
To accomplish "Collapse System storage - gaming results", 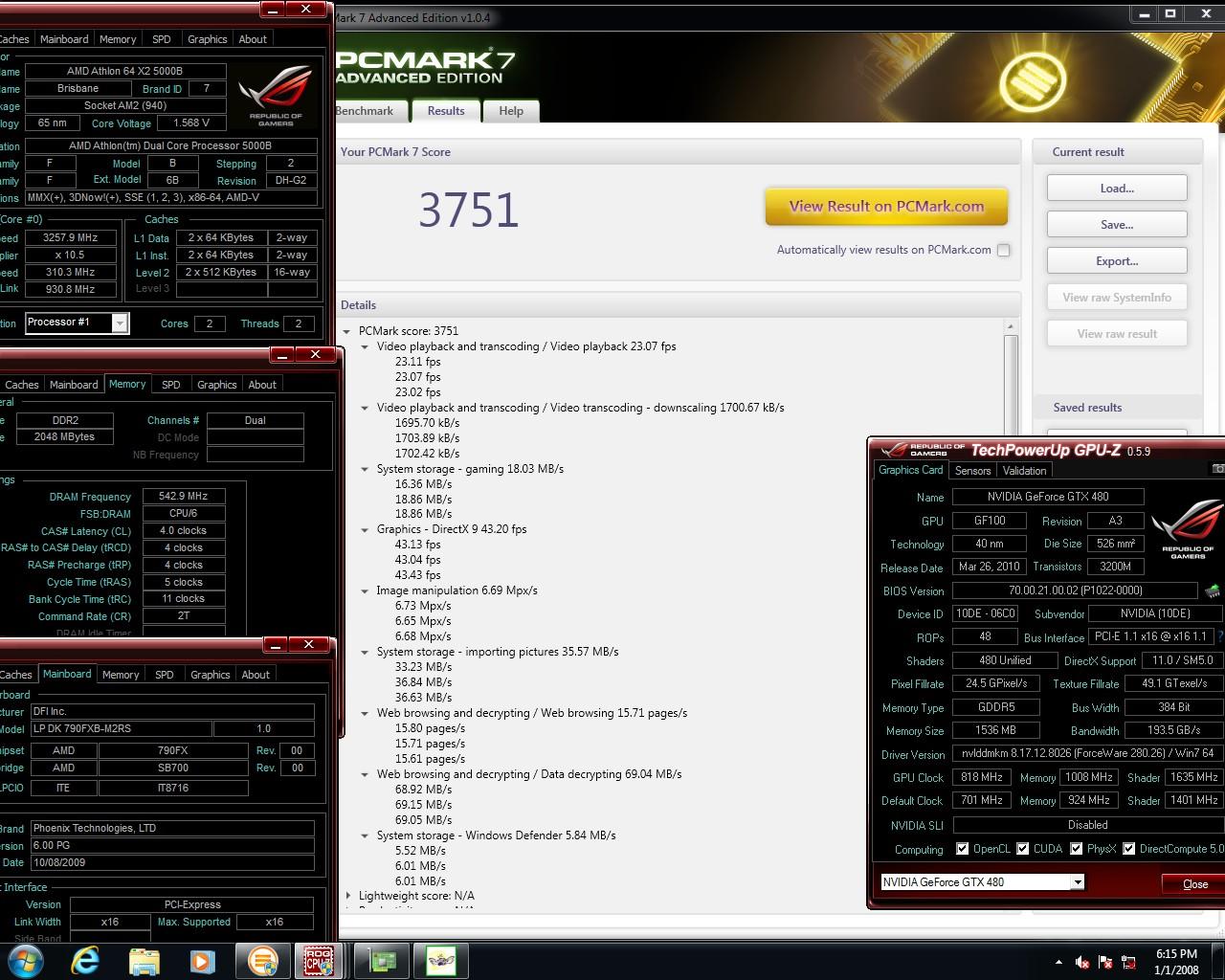I will click(365, 469).
